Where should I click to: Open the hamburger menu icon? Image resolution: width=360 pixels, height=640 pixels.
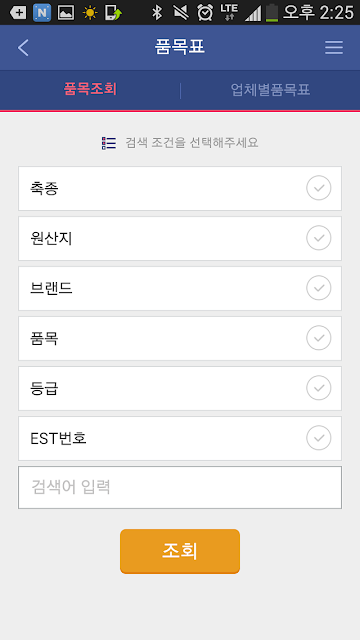click(334, 48)
